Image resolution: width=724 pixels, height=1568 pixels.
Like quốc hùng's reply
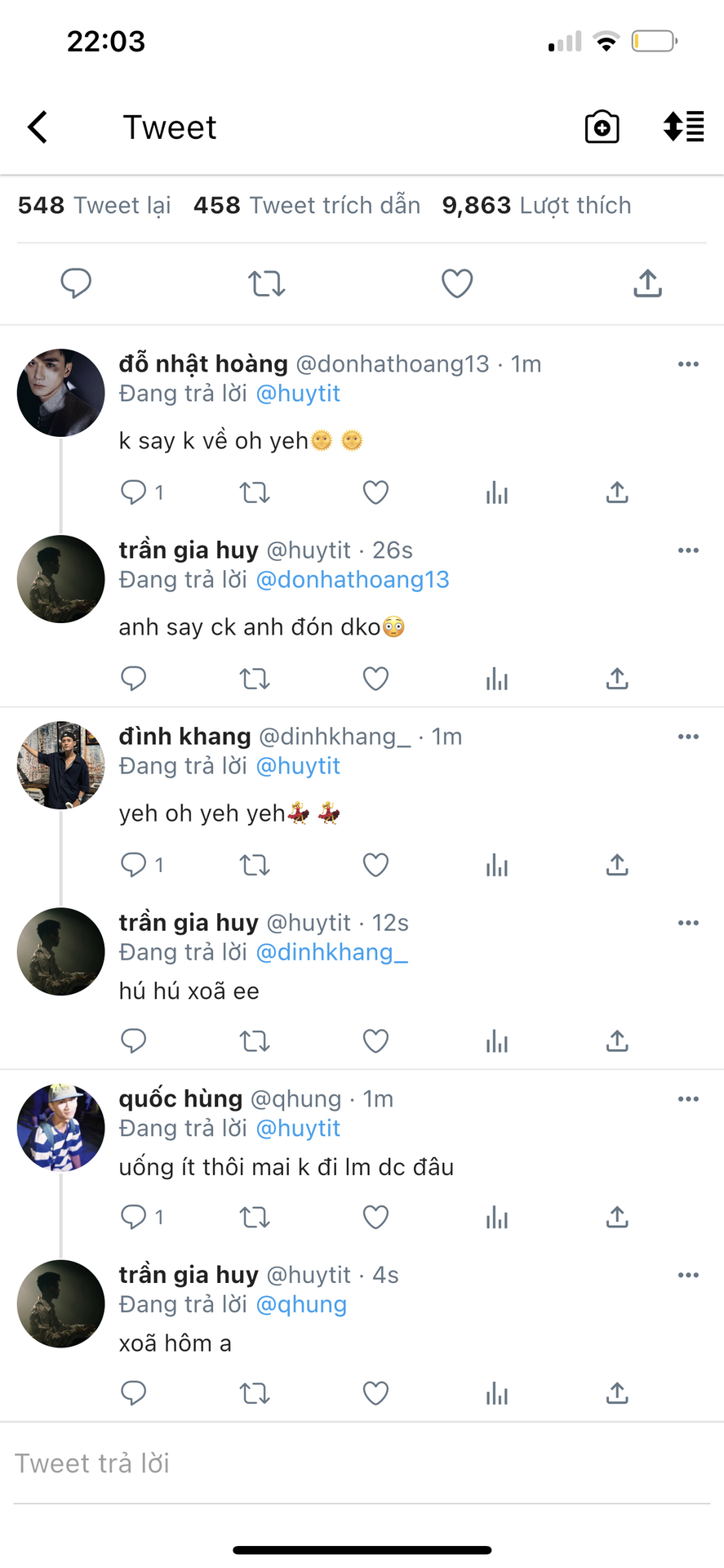tap(375, 1218)
